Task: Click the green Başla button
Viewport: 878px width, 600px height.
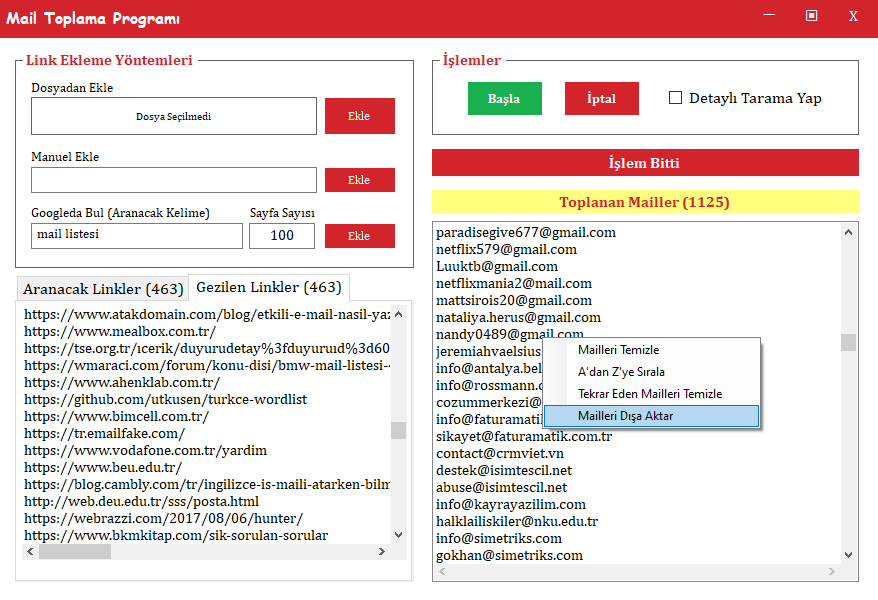Action: click(504, 99)
